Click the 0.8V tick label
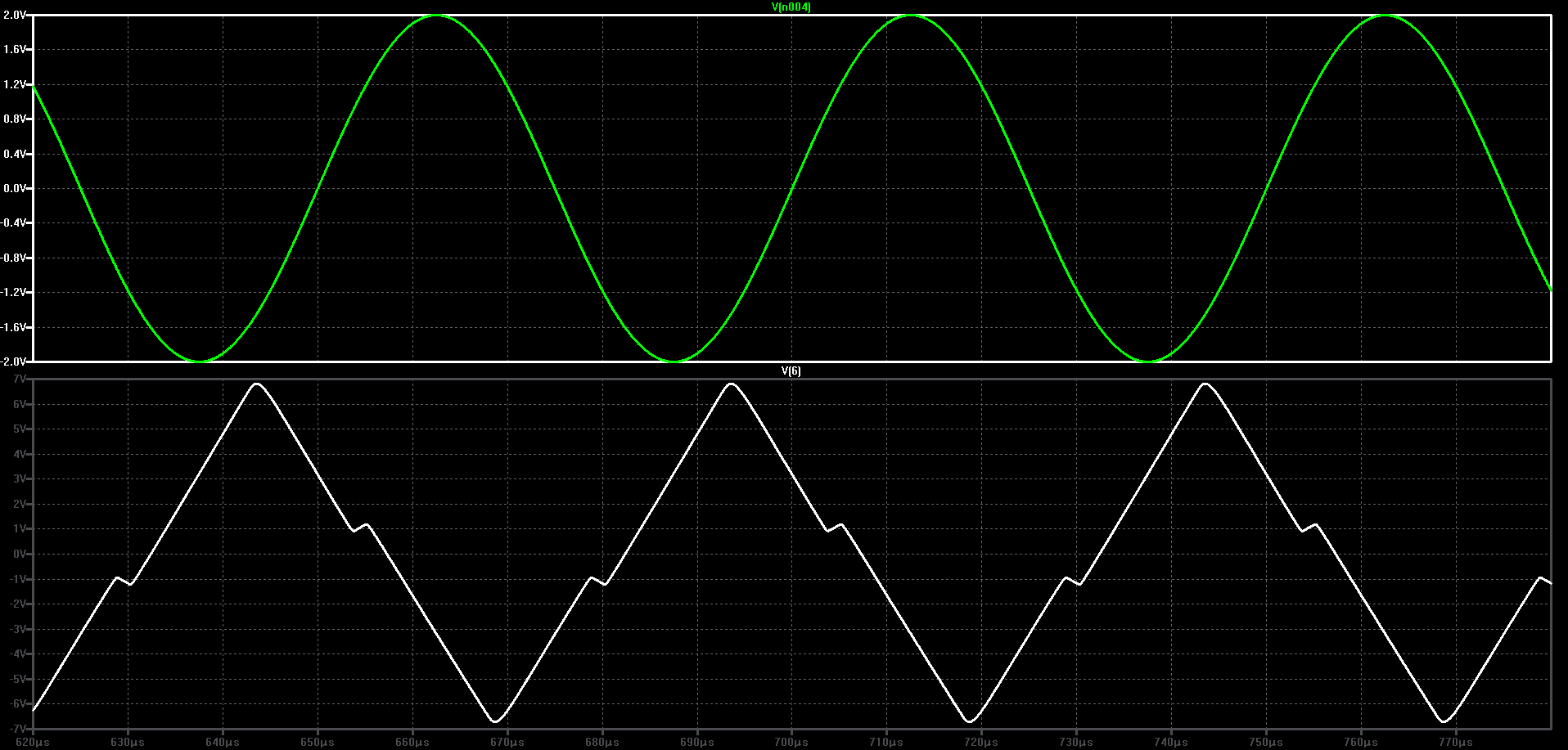 coord(15,119)
